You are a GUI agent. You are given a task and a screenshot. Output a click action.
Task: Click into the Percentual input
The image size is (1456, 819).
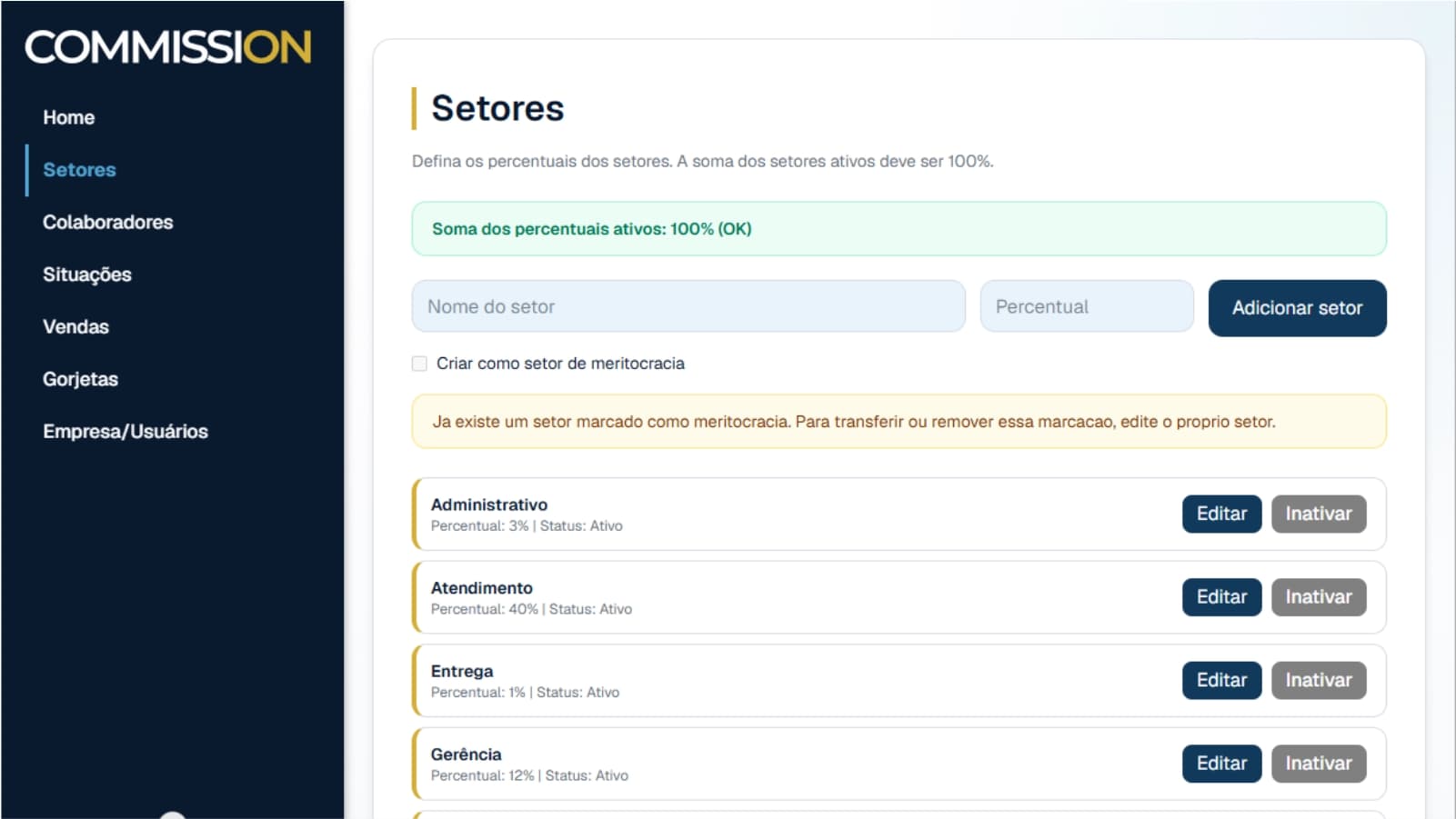(1087, 306)
